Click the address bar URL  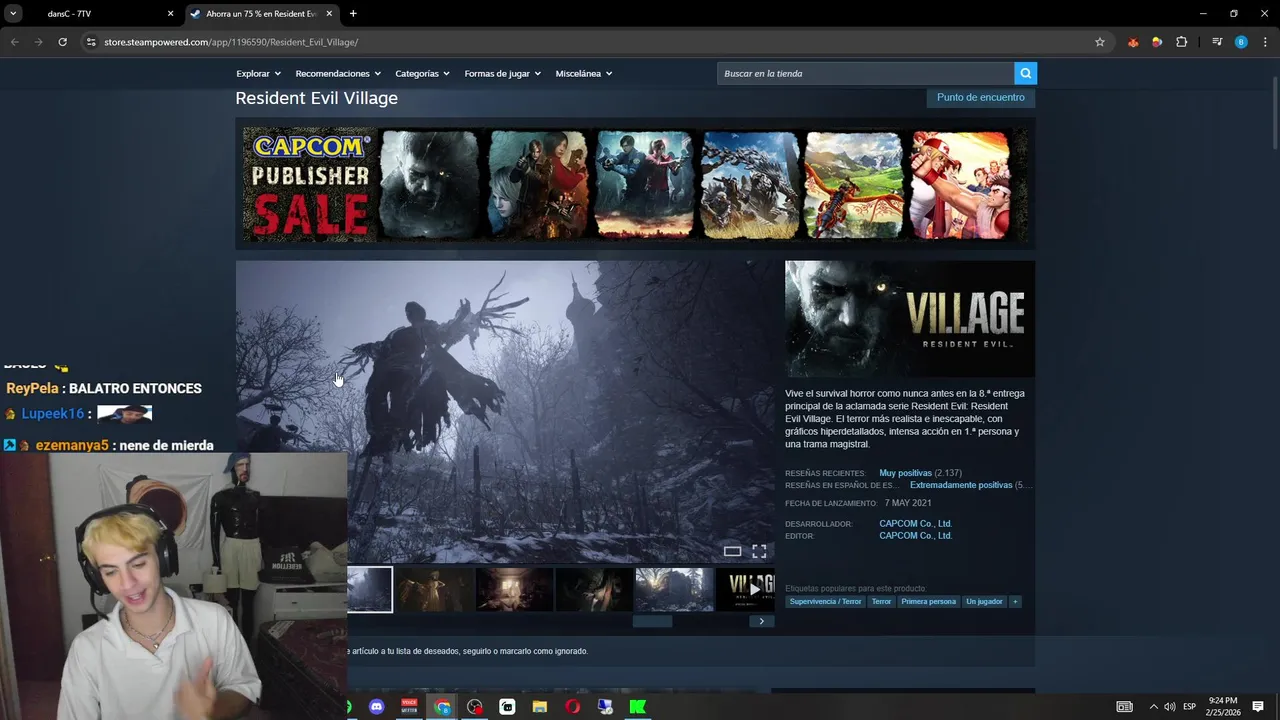[x=231, y=42]
